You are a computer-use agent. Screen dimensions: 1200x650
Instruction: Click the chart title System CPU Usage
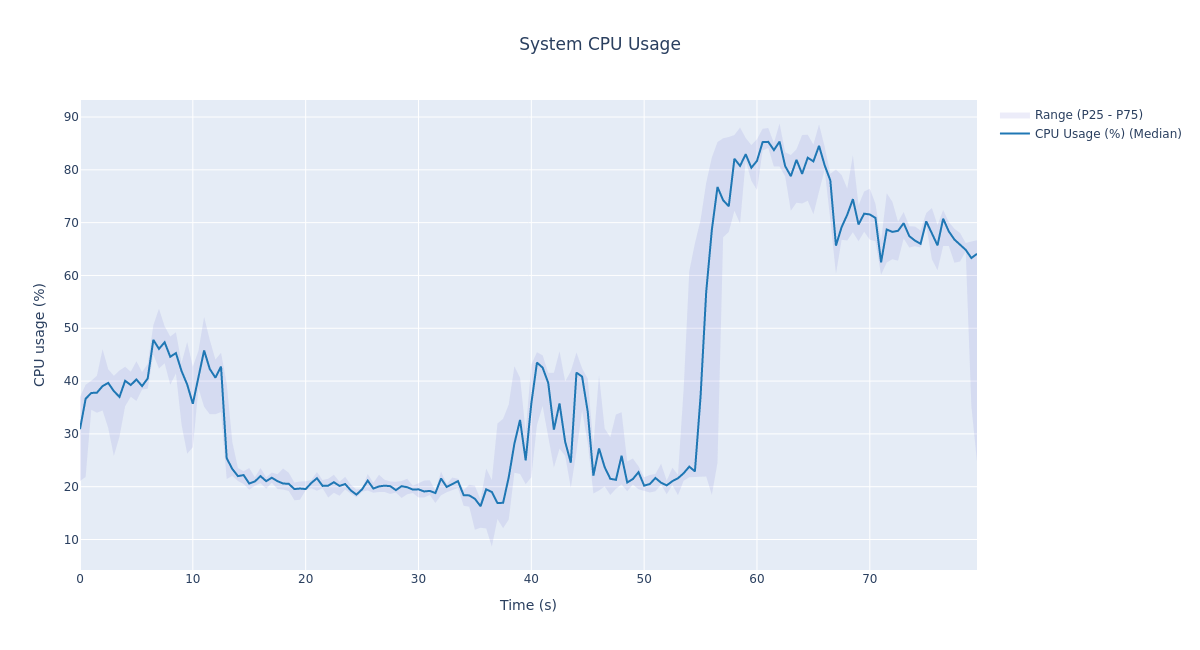tap(599, 45)
